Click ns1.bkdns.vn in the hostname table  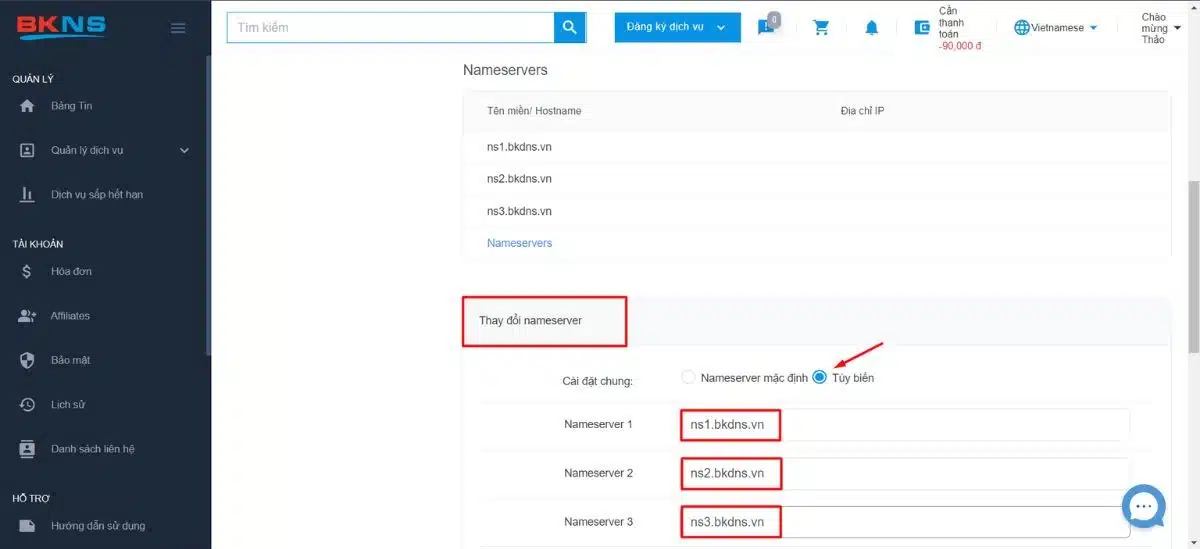[519, 147]
